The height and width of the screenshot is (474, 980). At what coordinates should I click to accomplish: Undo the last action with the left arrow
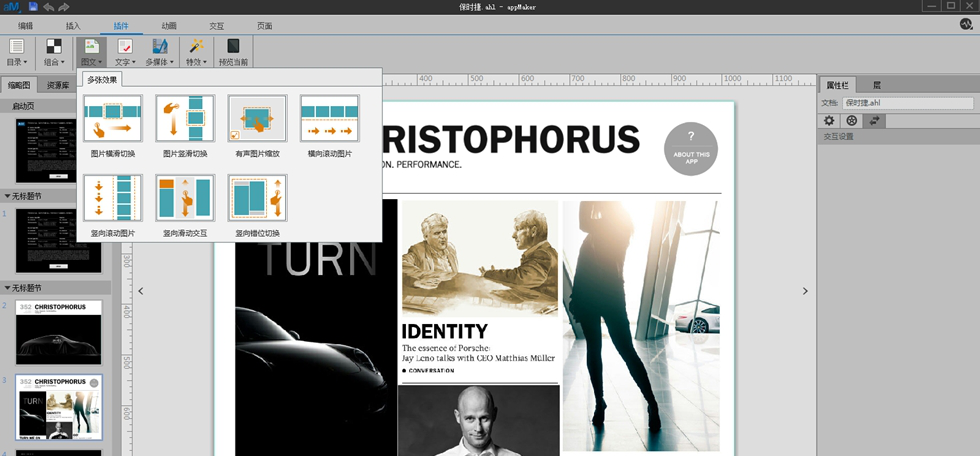click(x=49, y=8)
